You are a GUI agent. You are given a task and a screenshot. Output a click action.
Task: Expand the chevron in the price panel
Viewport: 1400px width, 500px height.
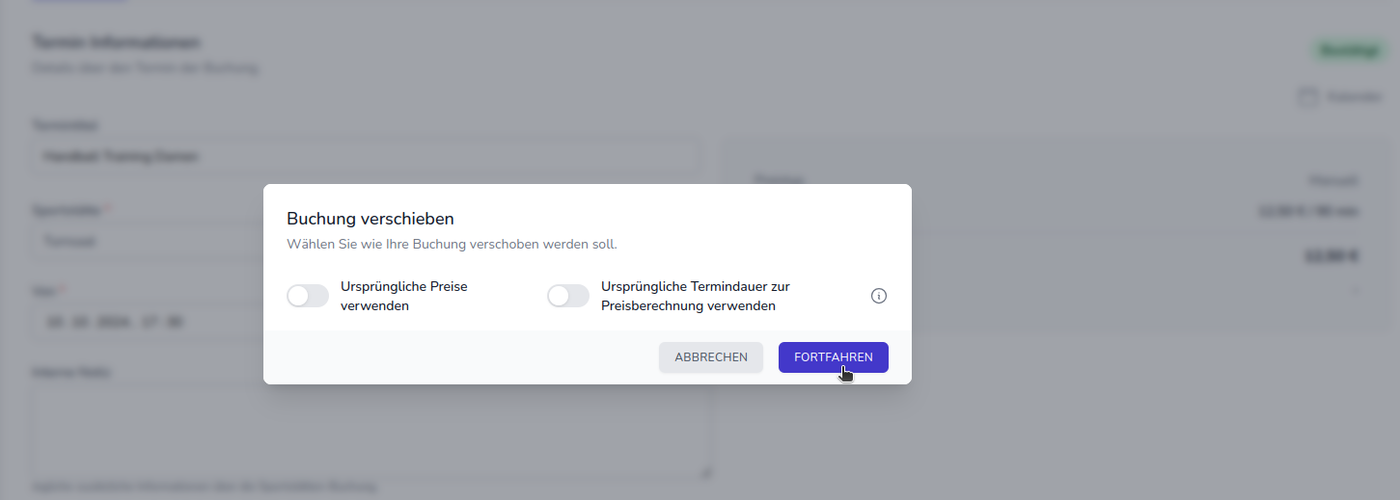(1356, 290)
